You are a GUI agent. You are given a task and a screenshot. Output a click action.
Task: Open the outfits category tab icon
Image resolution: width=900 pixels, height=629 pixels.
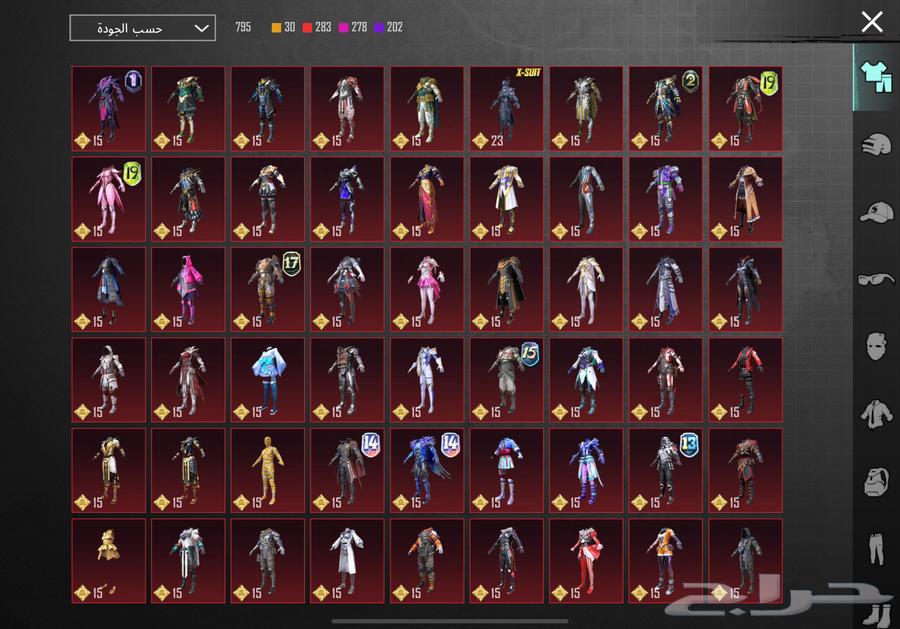[876, 76]
